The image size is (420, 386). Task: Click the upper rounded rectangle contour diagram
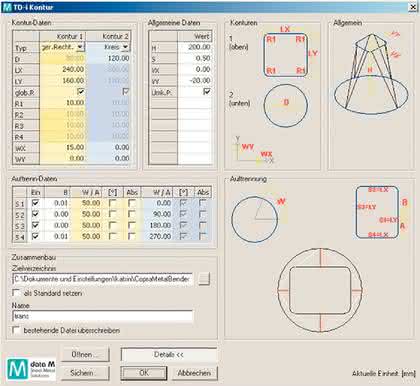(285, 55)
